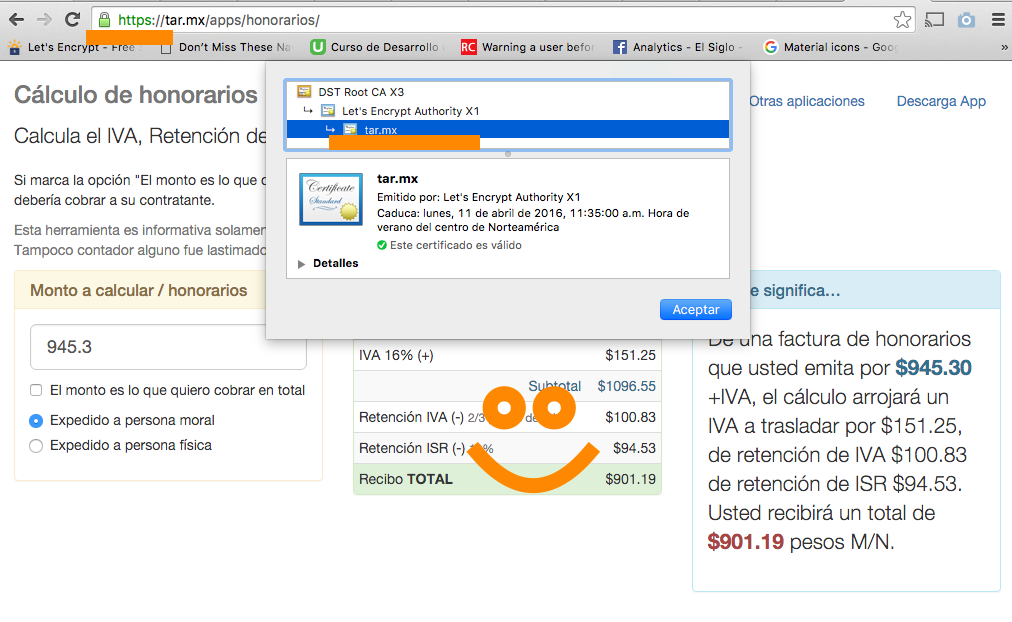Open the Cast screen icon
The image size is (1012, 622).
[x=934, y=20]
